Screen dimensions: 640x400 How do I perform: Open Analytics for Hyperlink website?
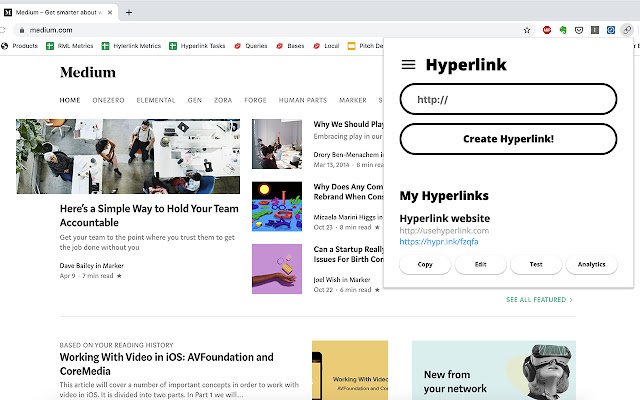(591, 264)
